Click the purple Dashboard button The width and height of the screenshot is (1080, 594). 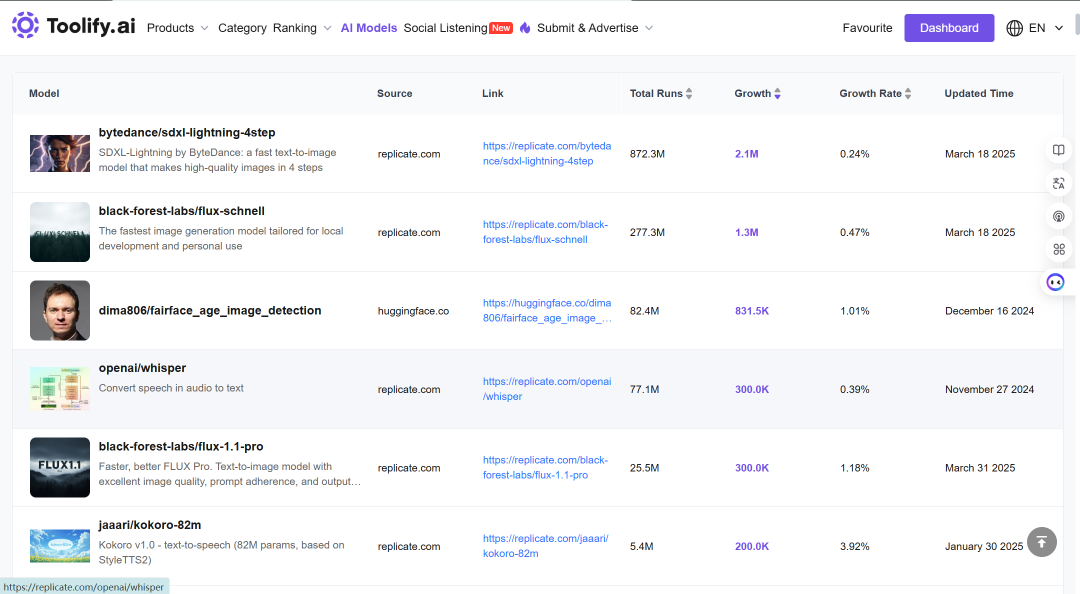click(948, 28)
